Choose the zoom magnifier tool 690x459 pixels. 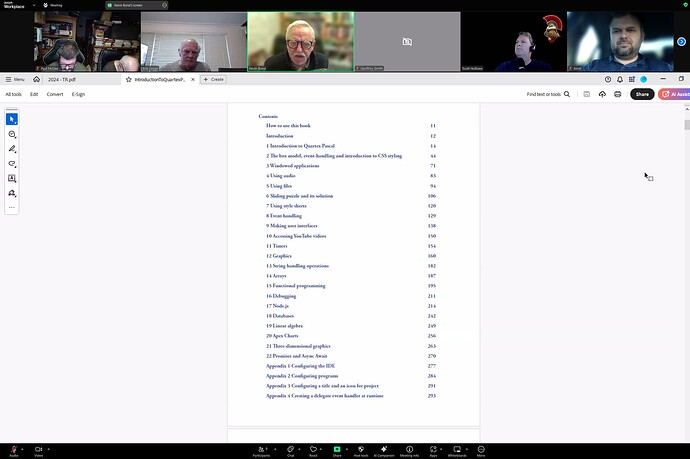(x=12, y=134)
